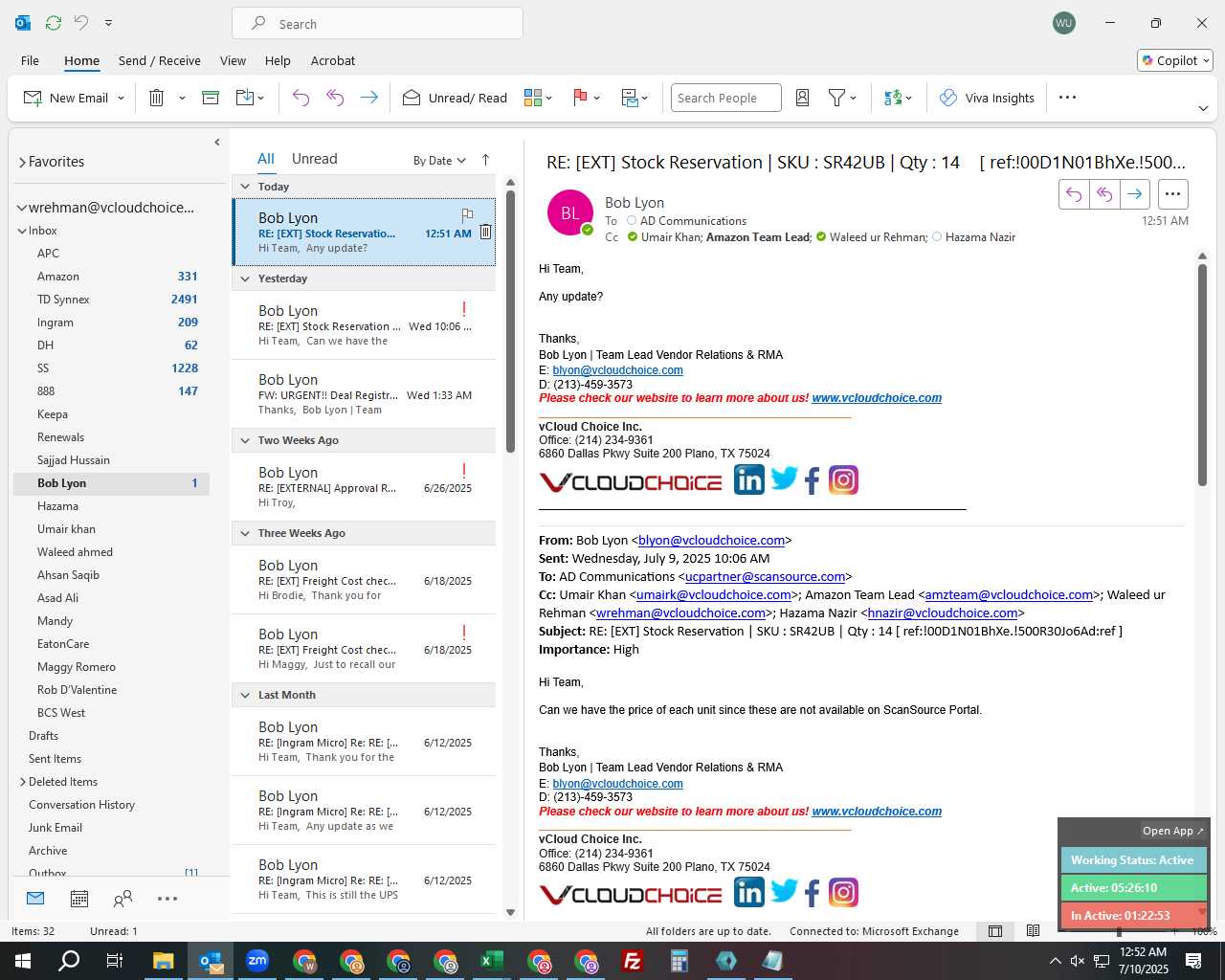This screenshot has height=980, width=1225.
Task: Delete the selected message with list trash icon
Action: point(486,232)
